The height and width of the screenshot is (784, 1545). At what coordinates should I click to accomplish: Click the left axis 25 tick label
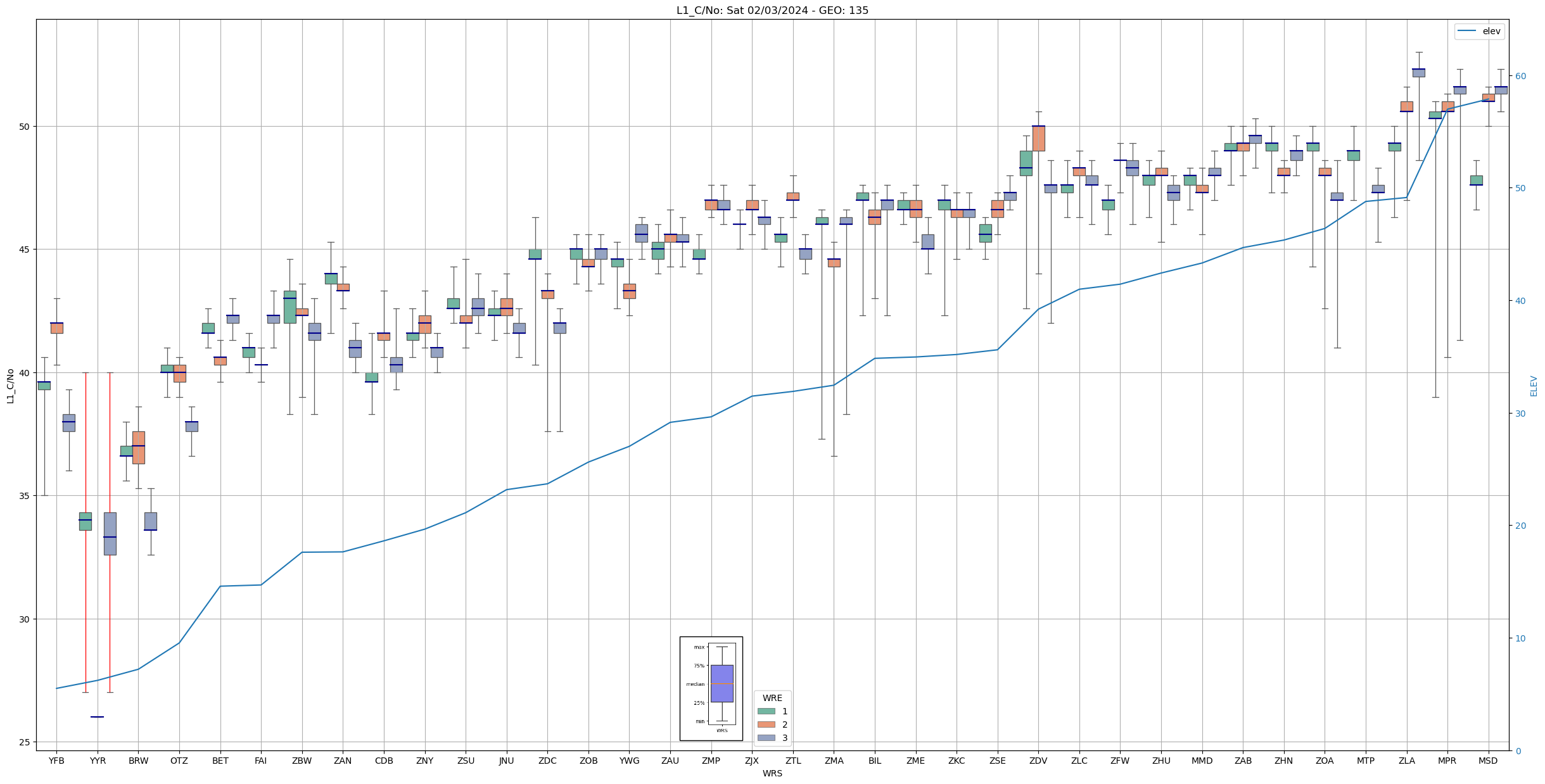[25, 742]
